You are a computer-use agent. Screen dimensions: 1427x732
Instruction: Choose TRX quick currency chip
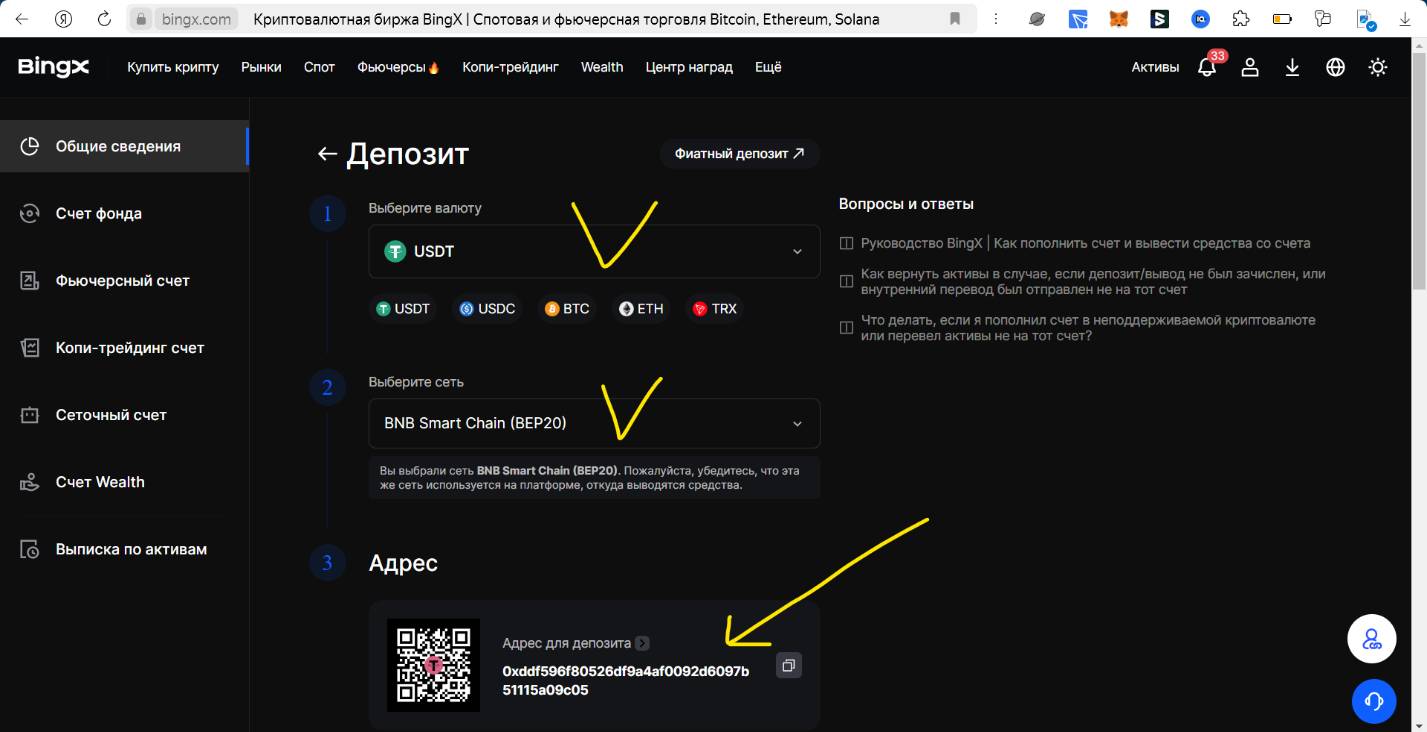pos(714,309)
